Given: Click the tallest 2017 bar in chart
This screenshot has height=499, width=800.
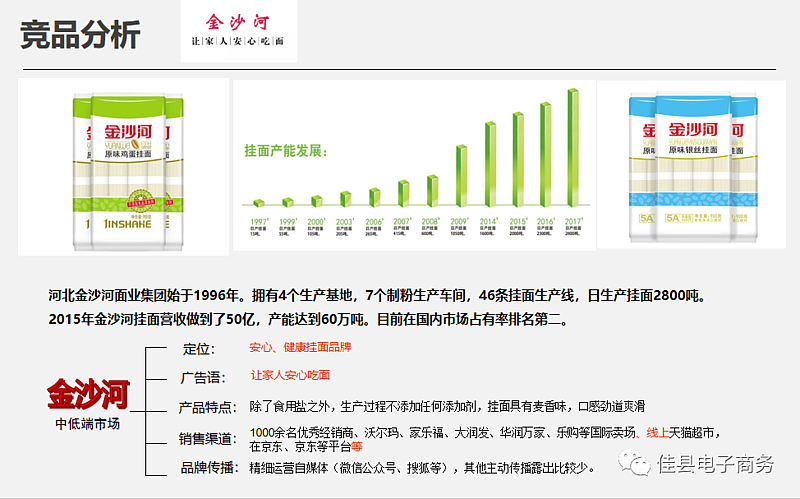Looking at the screenshot, I should pos(573,147).
